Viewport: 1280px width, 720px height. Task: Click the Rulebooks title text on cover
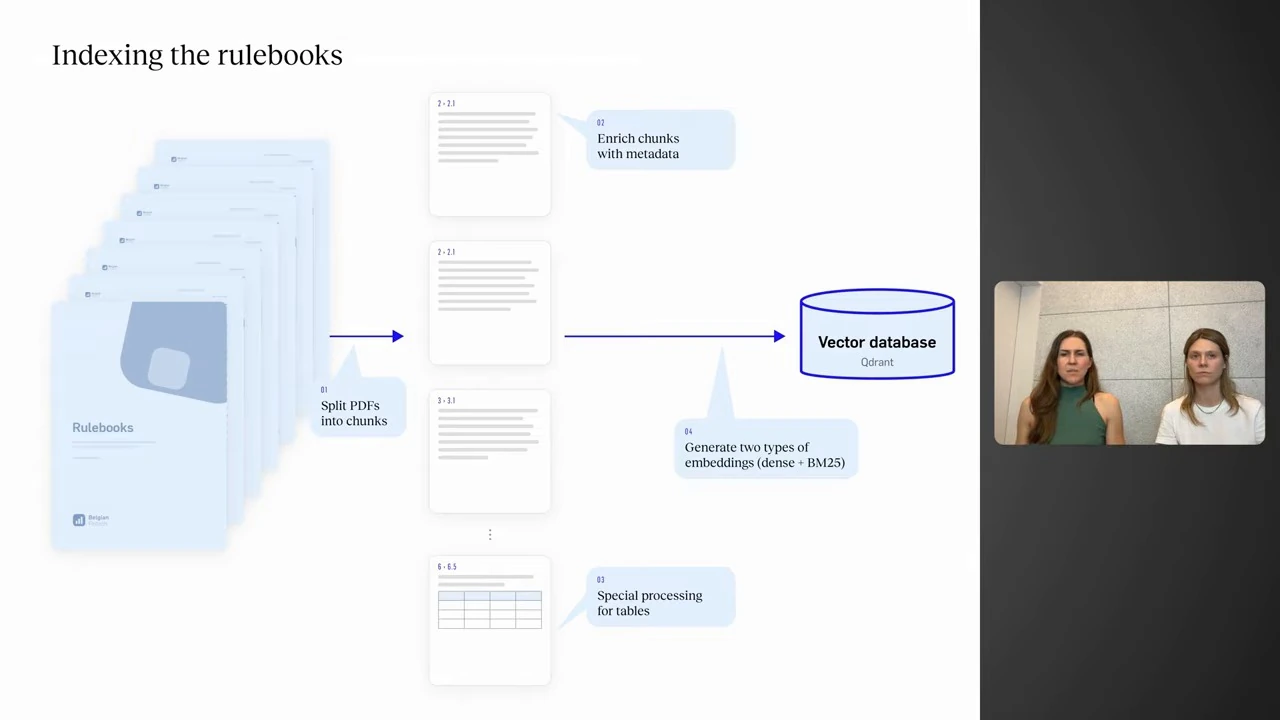[102, 427]
